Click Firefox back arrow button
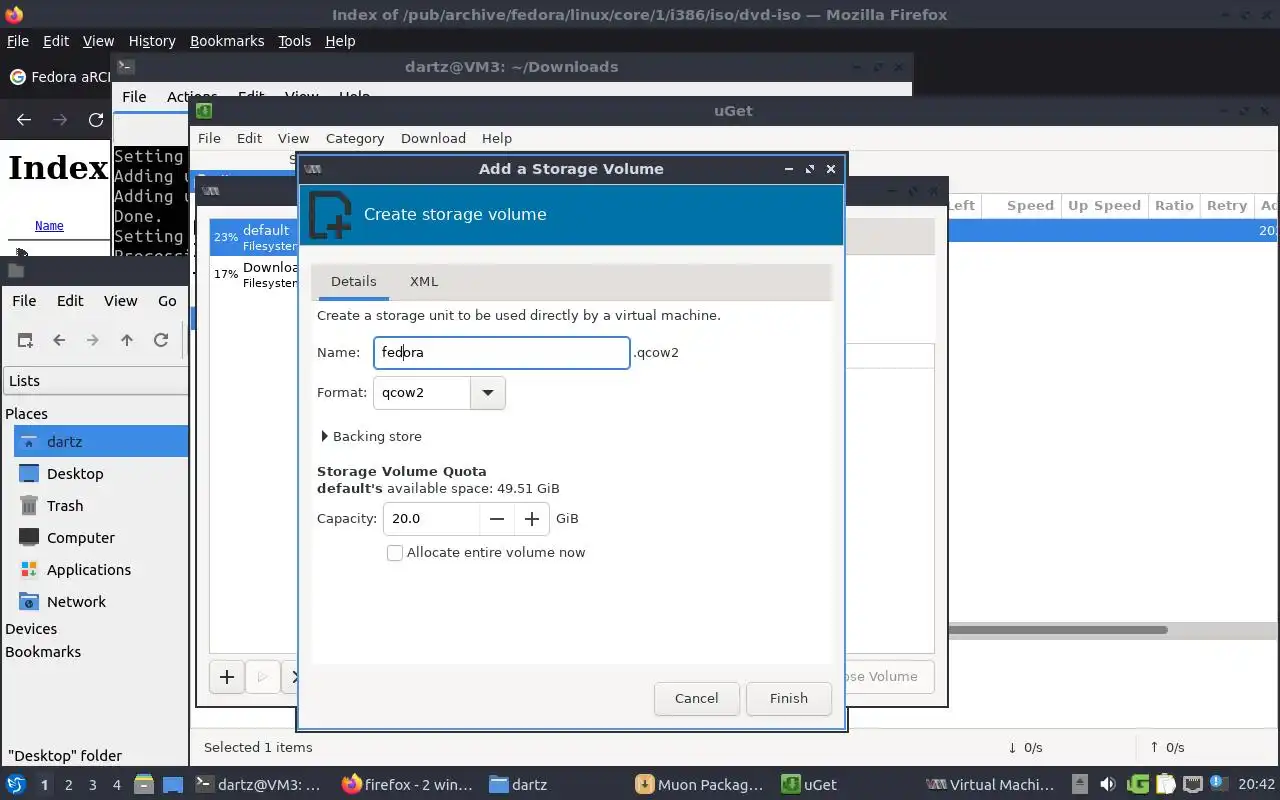The image size is (1280, 800). (x=24, y=119)
